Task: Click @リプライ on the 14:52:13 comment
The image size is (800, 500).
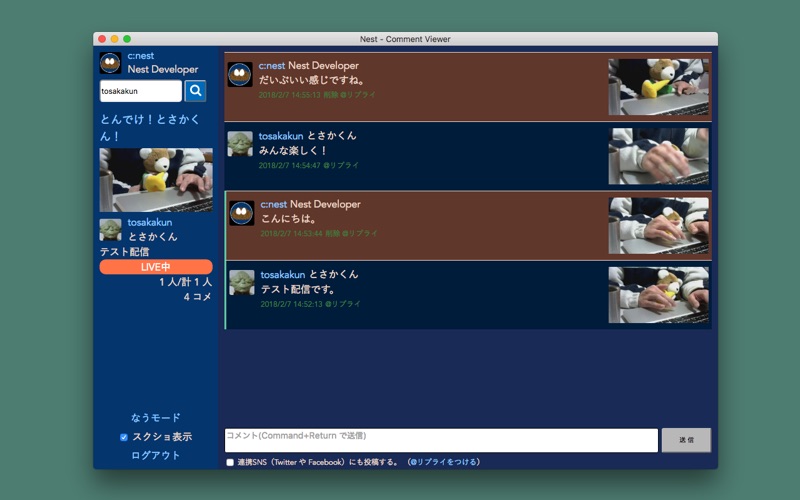Action: [x=343, y=304]
